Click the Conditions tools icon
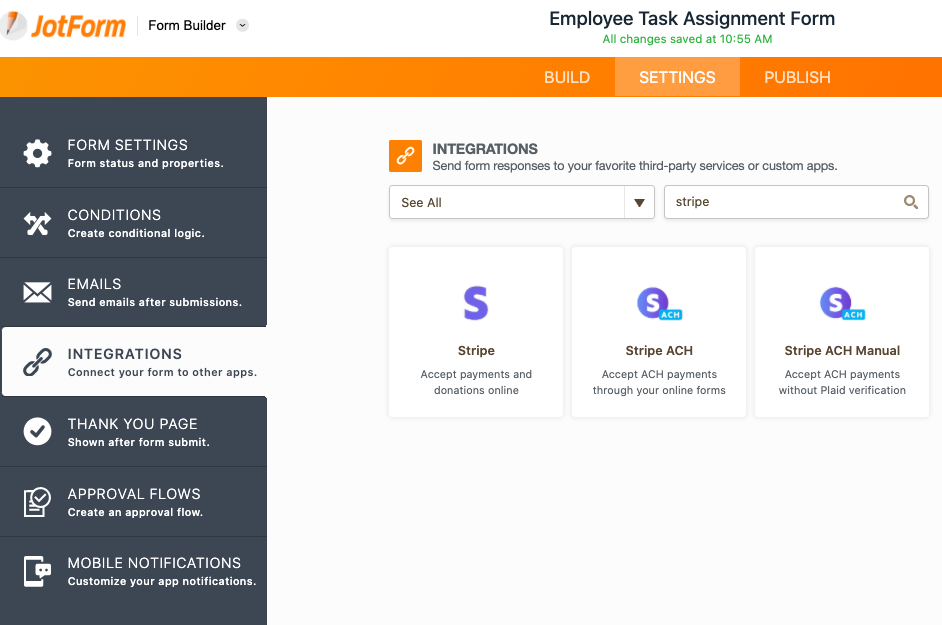 [37, 224]
